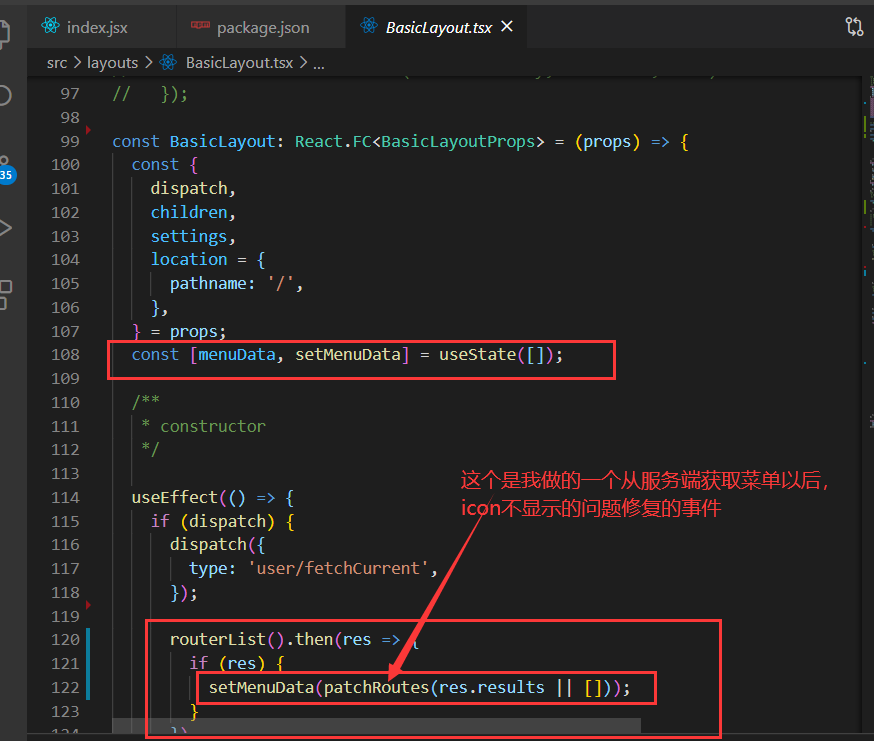Click BasicLayoutProps type on line 99
This screenshot has width=874, height=741.
[458, 142]
